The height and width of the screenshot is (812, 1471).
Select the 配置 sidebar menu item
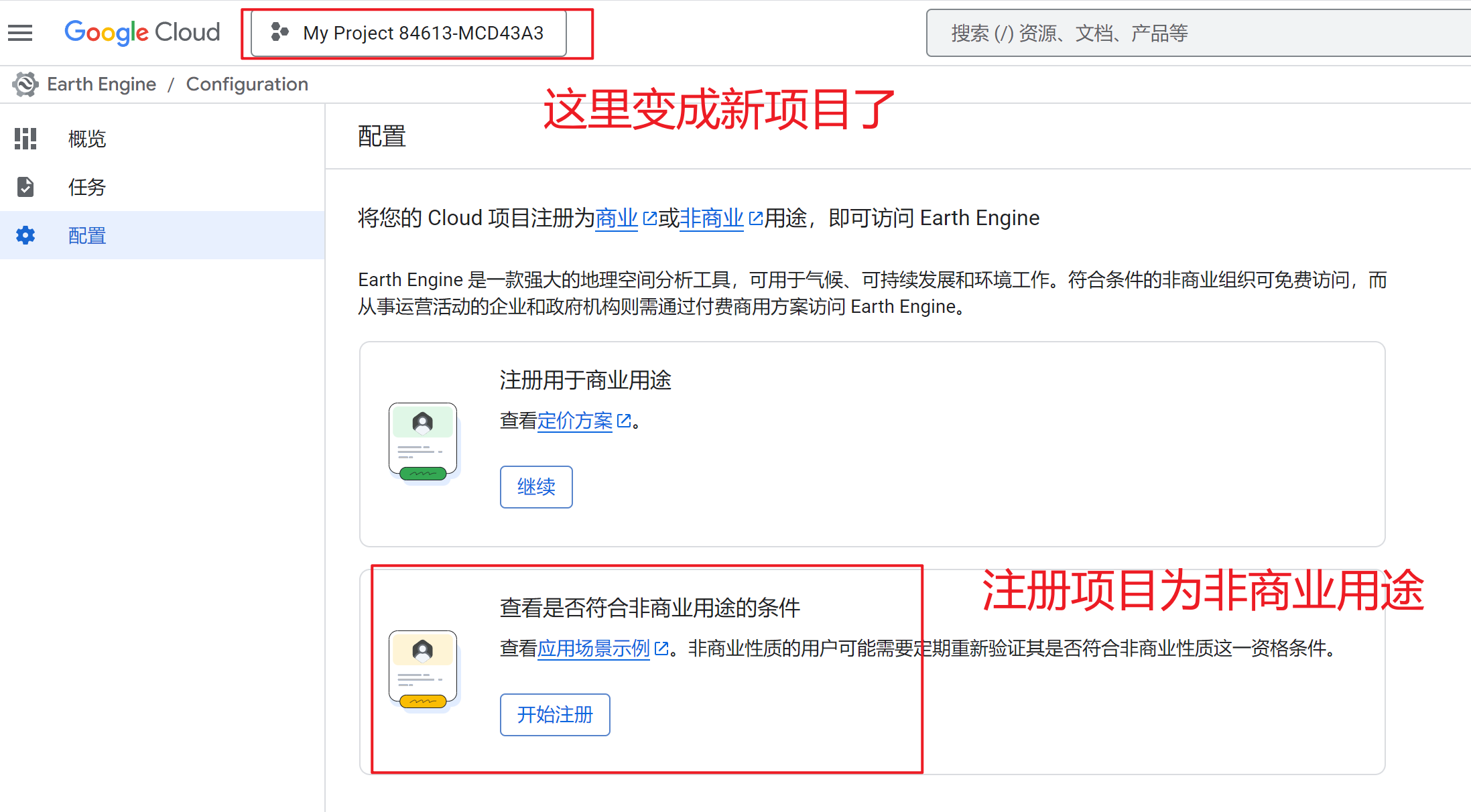coord(87,235)
